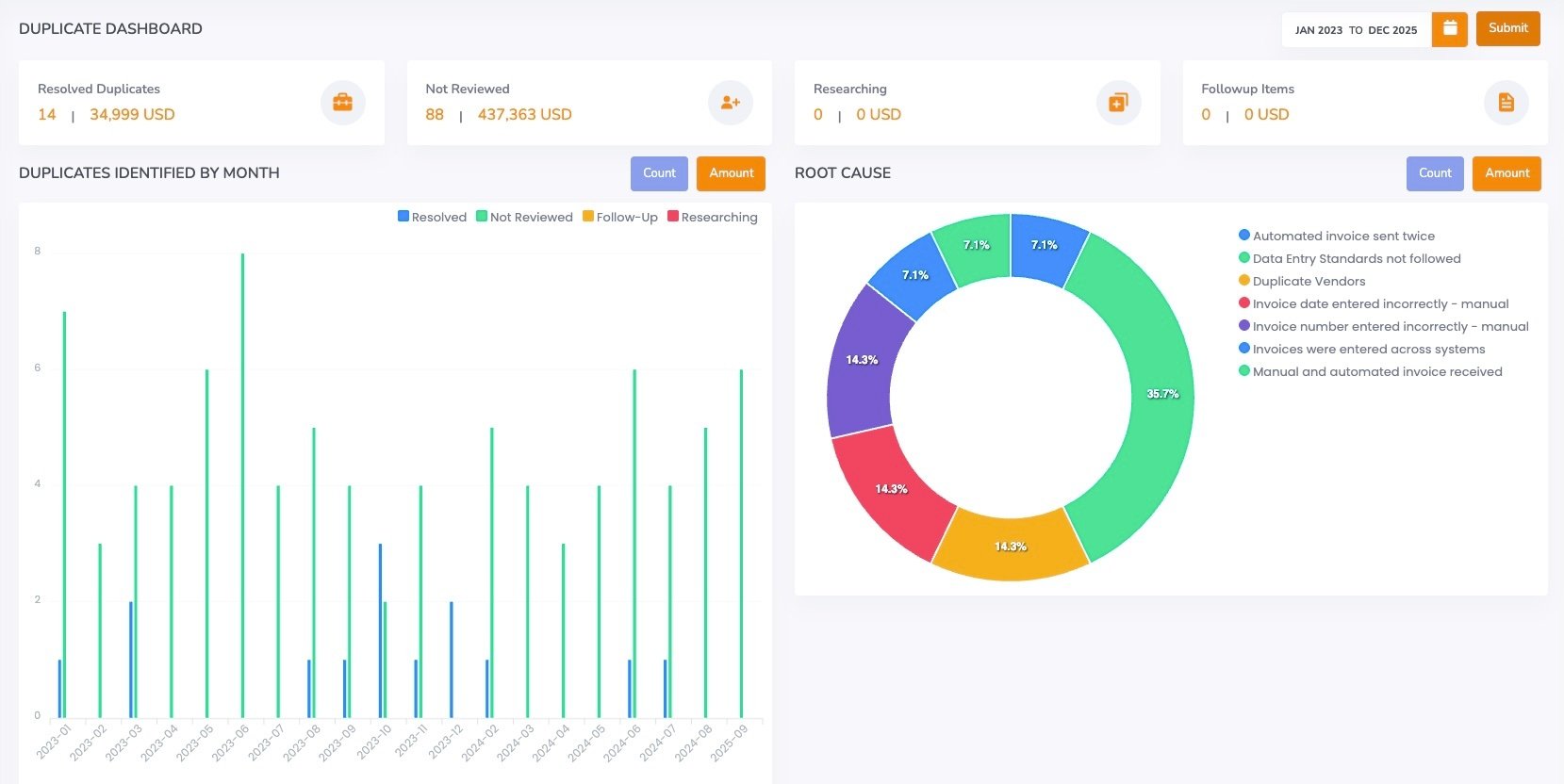Show Root Cause chart by Amount
The width and height of the screenshot is (1564, 784).
1506,173
